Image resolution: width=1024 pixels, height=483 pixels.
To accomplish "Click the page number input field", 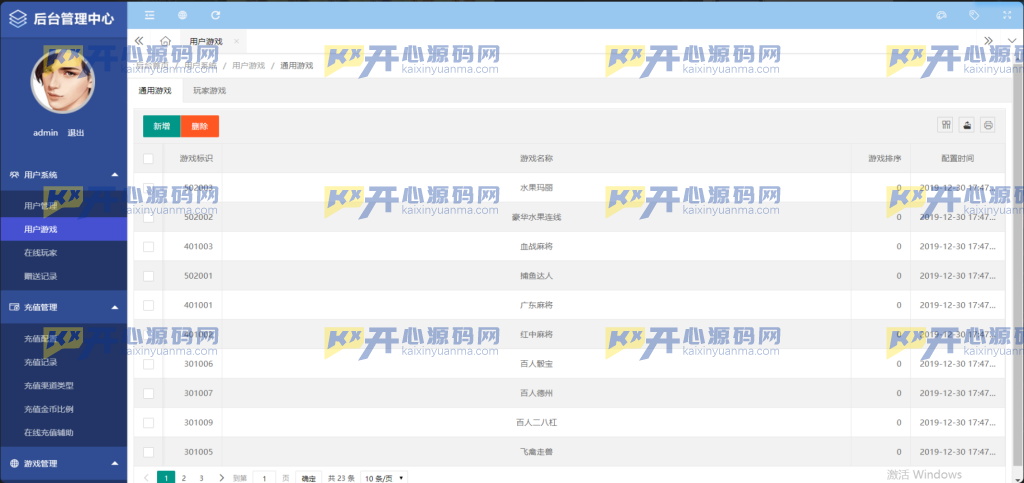I will 264,479.
